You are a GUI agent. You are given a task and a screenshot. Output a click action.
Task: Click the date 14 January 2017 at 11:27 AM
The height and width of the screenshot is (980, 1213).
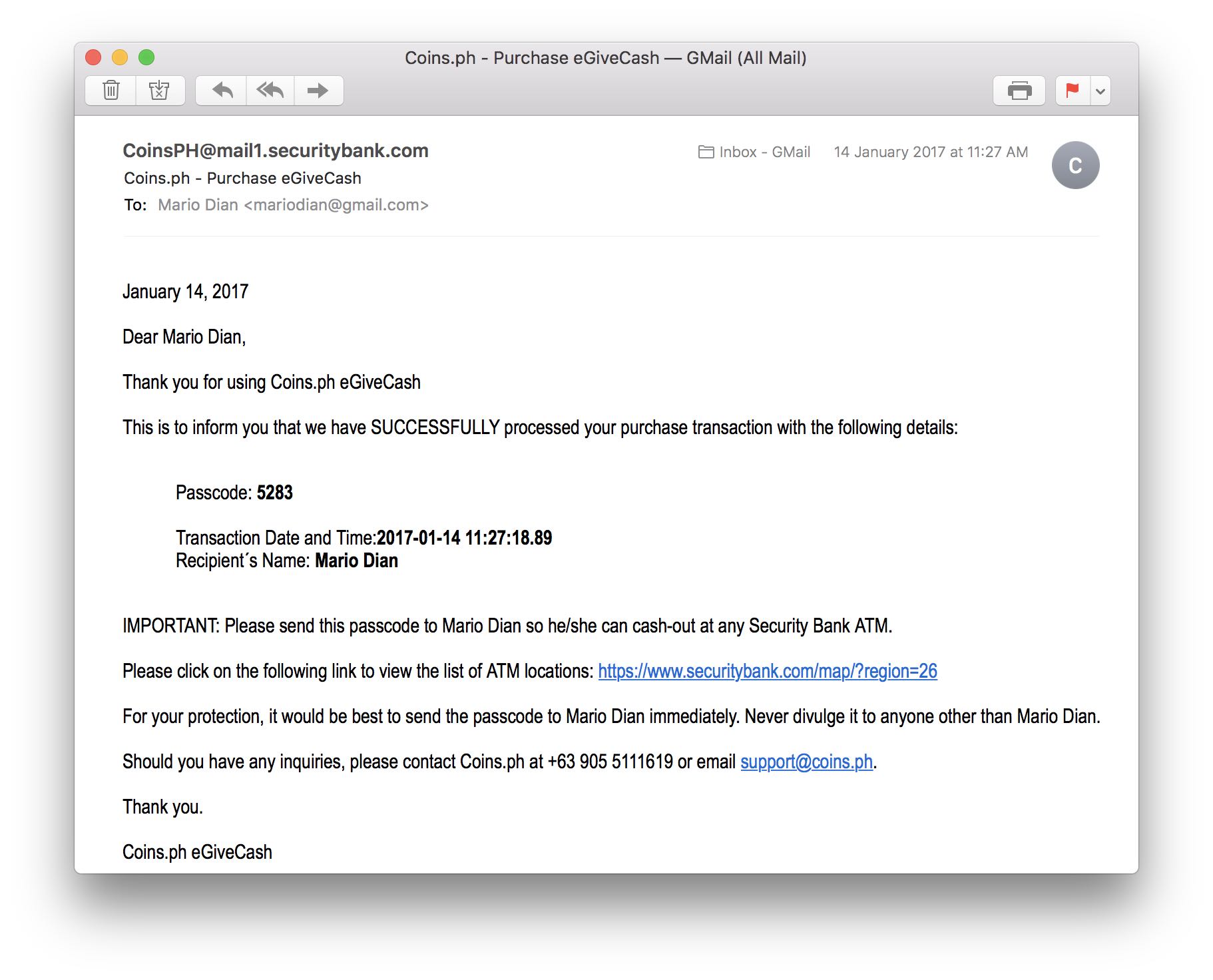931,152
